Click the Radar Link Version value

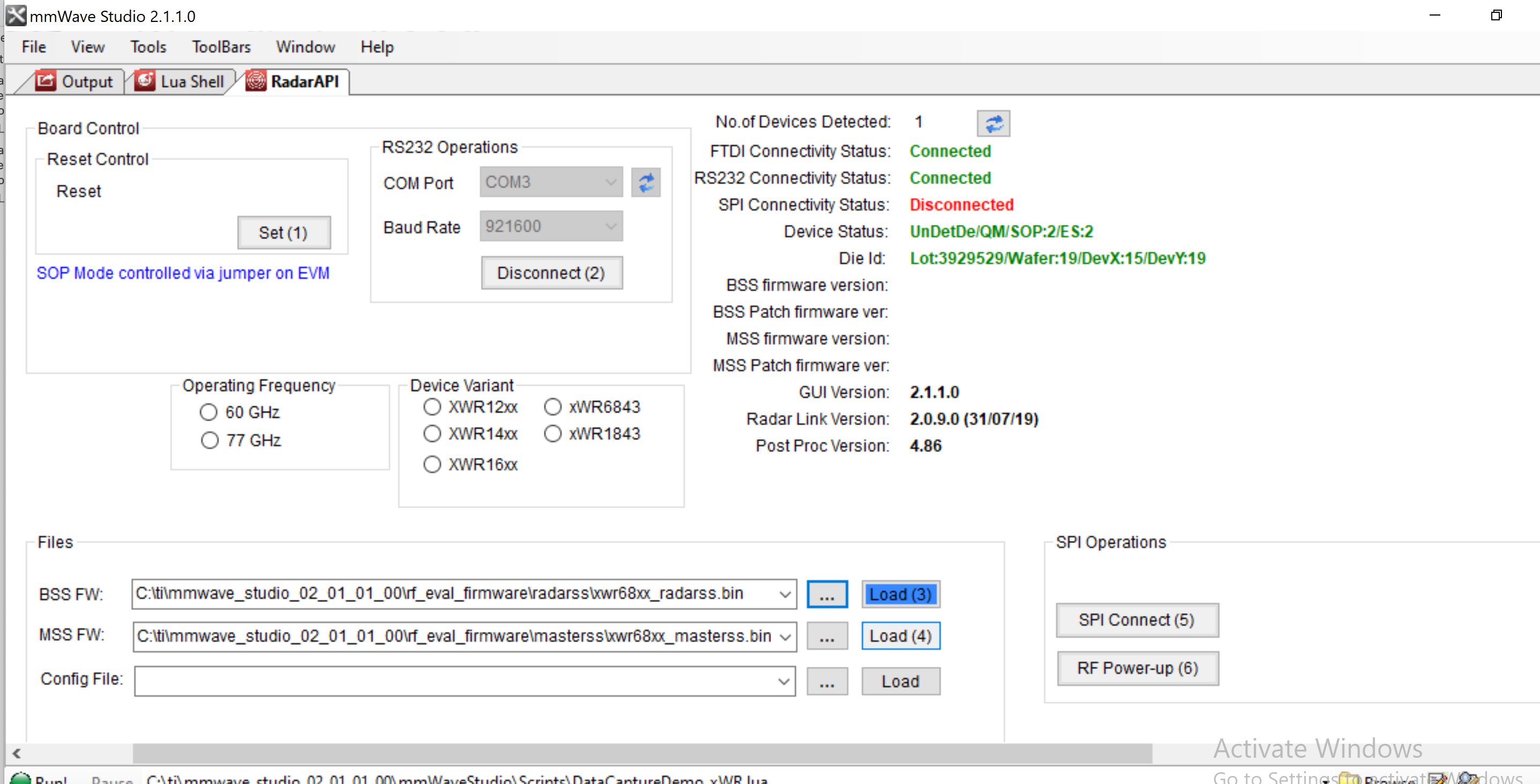974,419
